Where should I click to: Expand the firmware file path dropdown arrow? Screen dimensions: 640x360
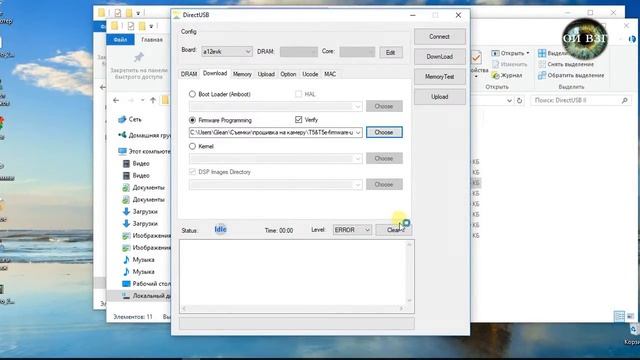(x=358, y=133)
